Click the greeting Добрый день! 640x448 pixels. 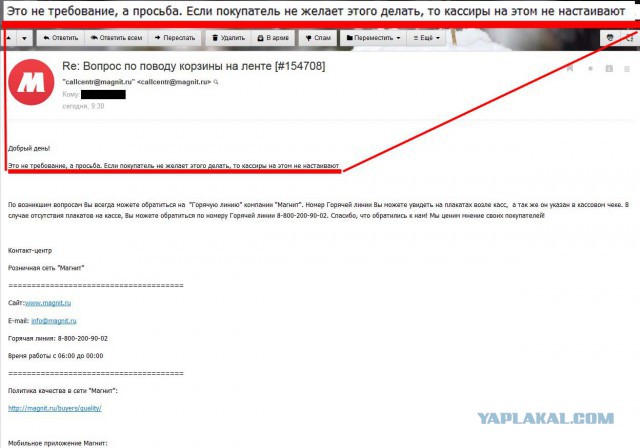point(29,149)
